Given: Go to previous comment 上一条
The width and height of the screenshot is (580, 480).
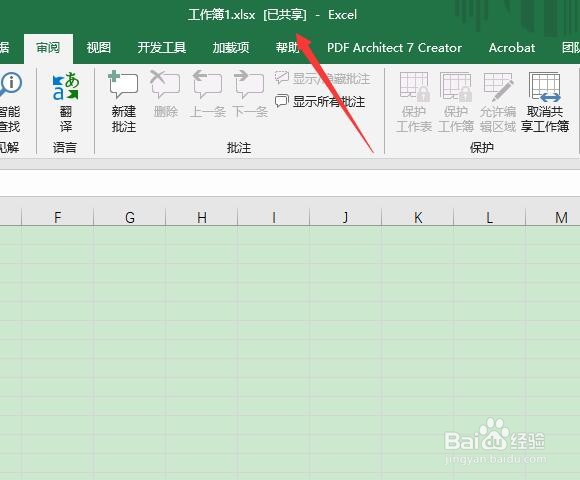Looking at the screenshot, I should [207, 95].
